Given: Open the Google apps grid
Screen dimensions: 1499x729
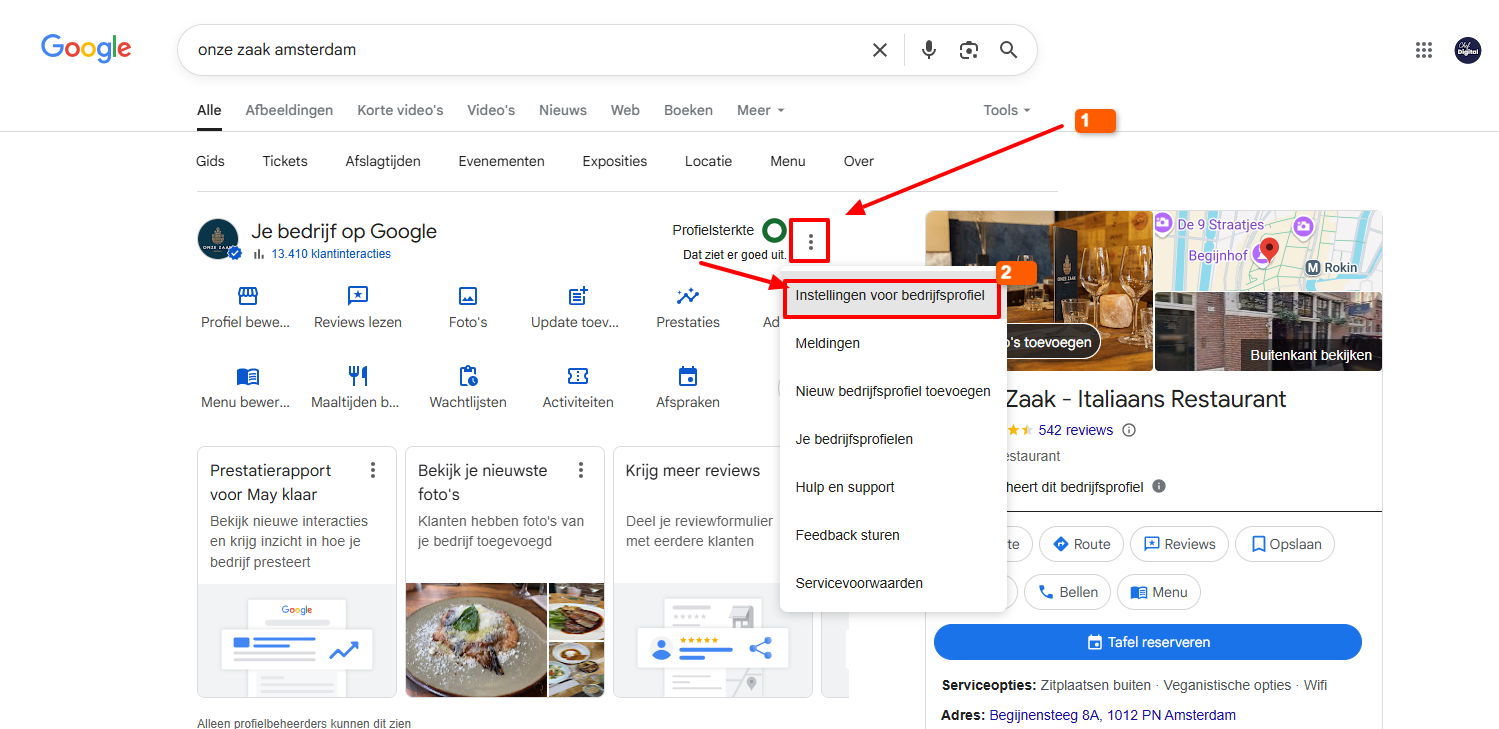Looking at the screenshot, I should (1424, 50).
